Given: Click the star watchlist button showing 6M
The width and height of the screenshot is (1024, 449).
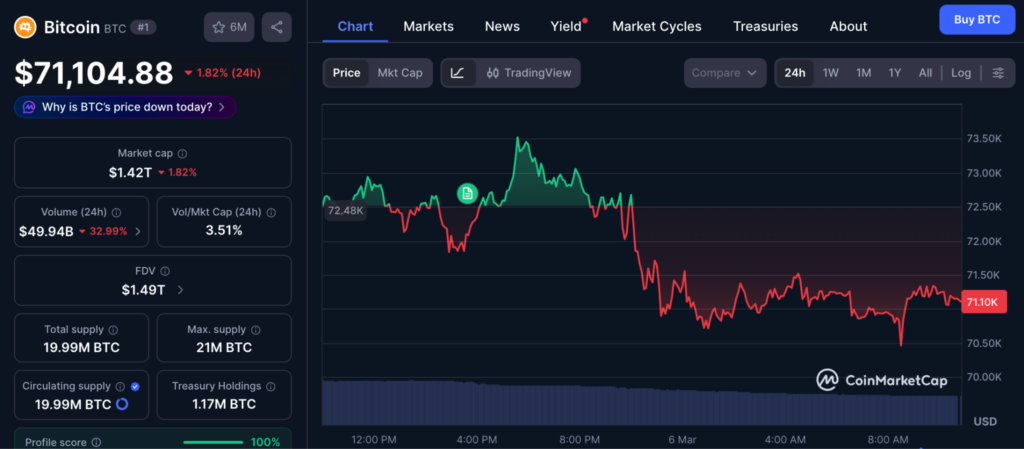Looking at the screenshot, I should [x=229, y=27].
